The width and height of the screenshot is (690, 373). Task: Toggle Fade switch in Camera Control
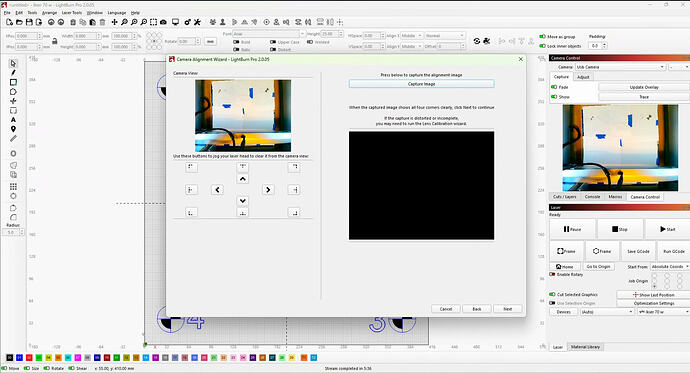pyautogui.click(x=554, y=87)
